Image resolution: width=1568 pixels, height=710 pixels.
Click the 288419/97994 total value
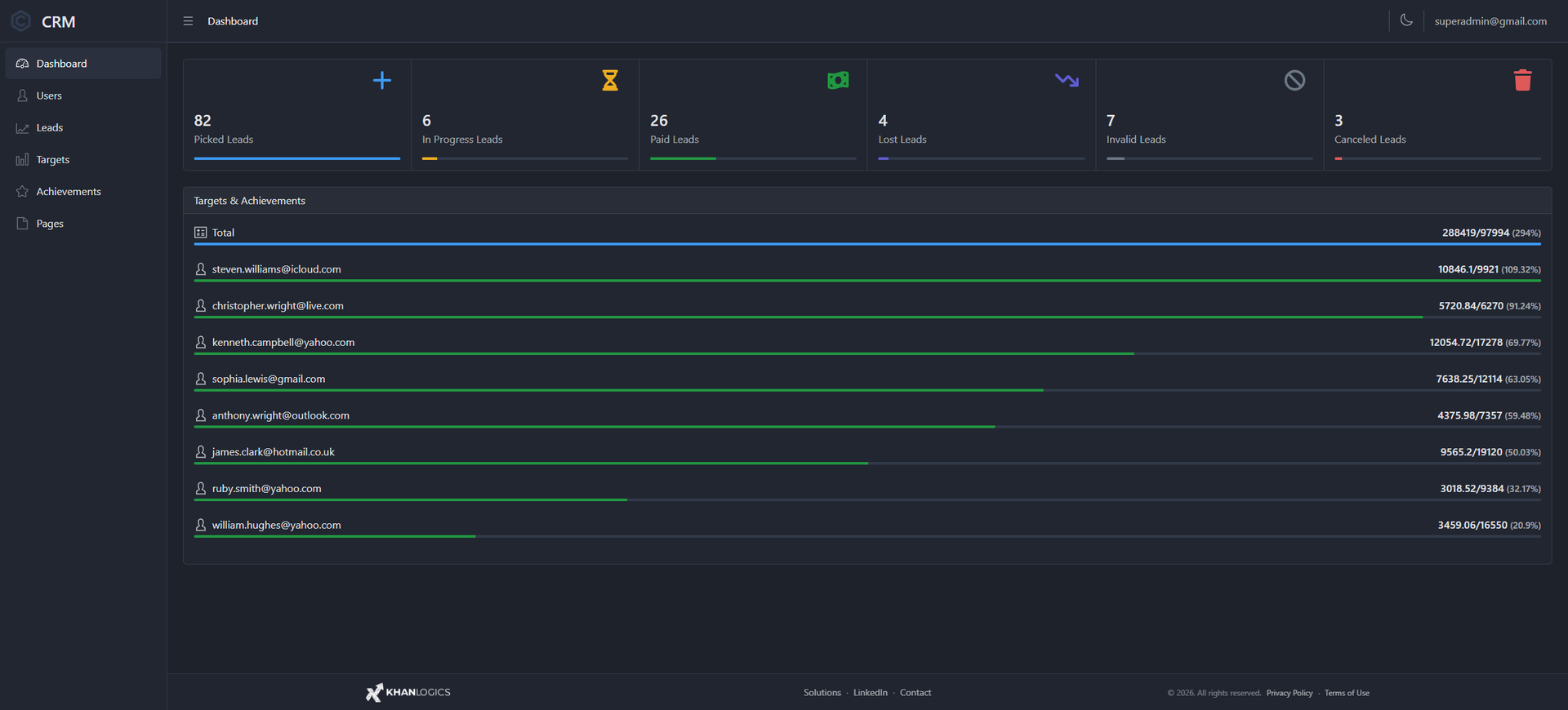[x=1476, y=233]
